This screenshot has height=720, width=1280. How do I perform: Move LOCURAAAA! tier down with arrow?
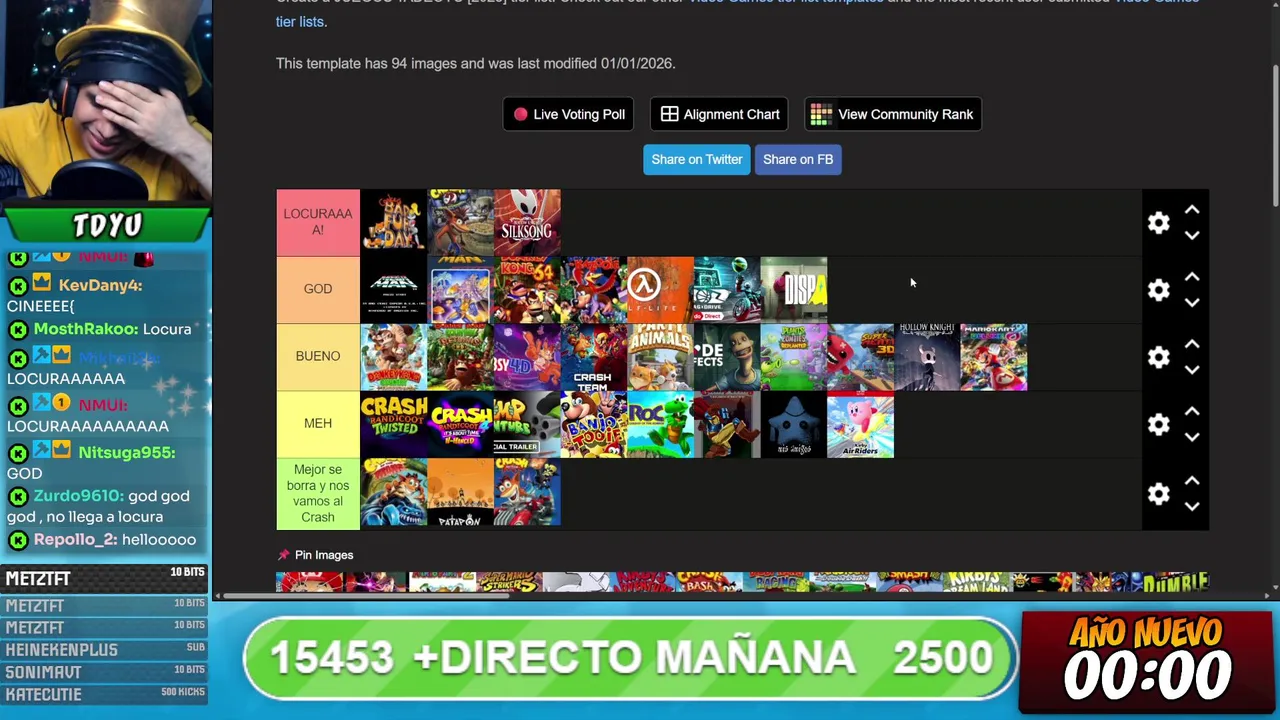(x=1192, y=235)
